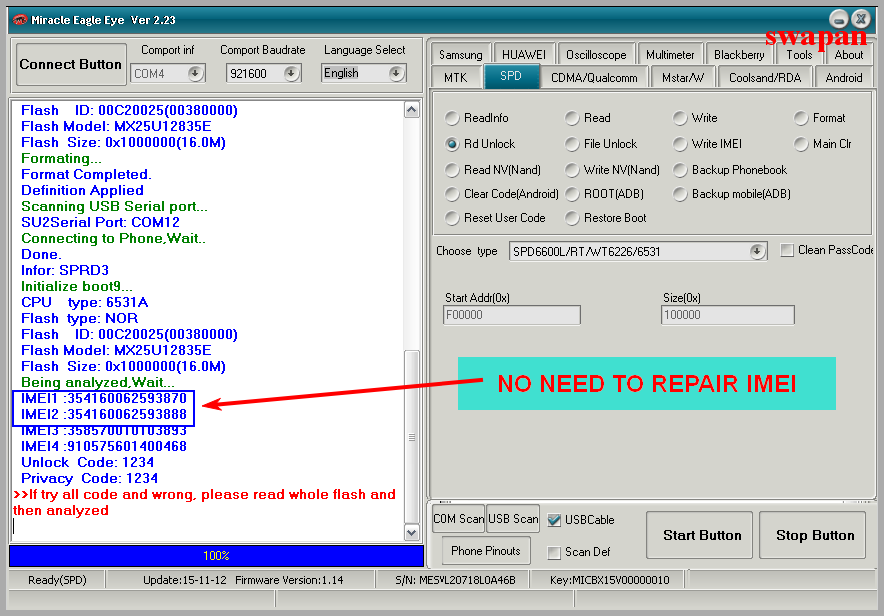Switch to the Oscilloscope tab

click(596, 55)
